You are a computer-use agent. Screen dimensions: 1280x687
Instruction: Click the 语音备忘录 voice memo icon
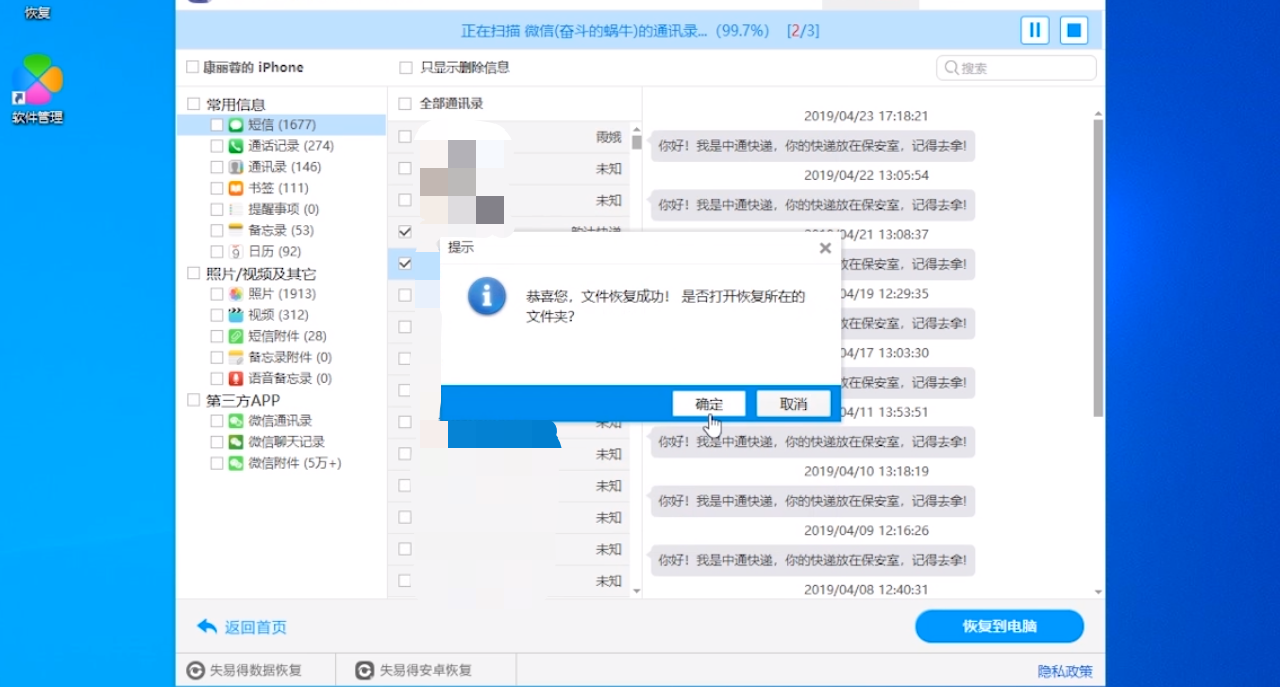[236, 378]
